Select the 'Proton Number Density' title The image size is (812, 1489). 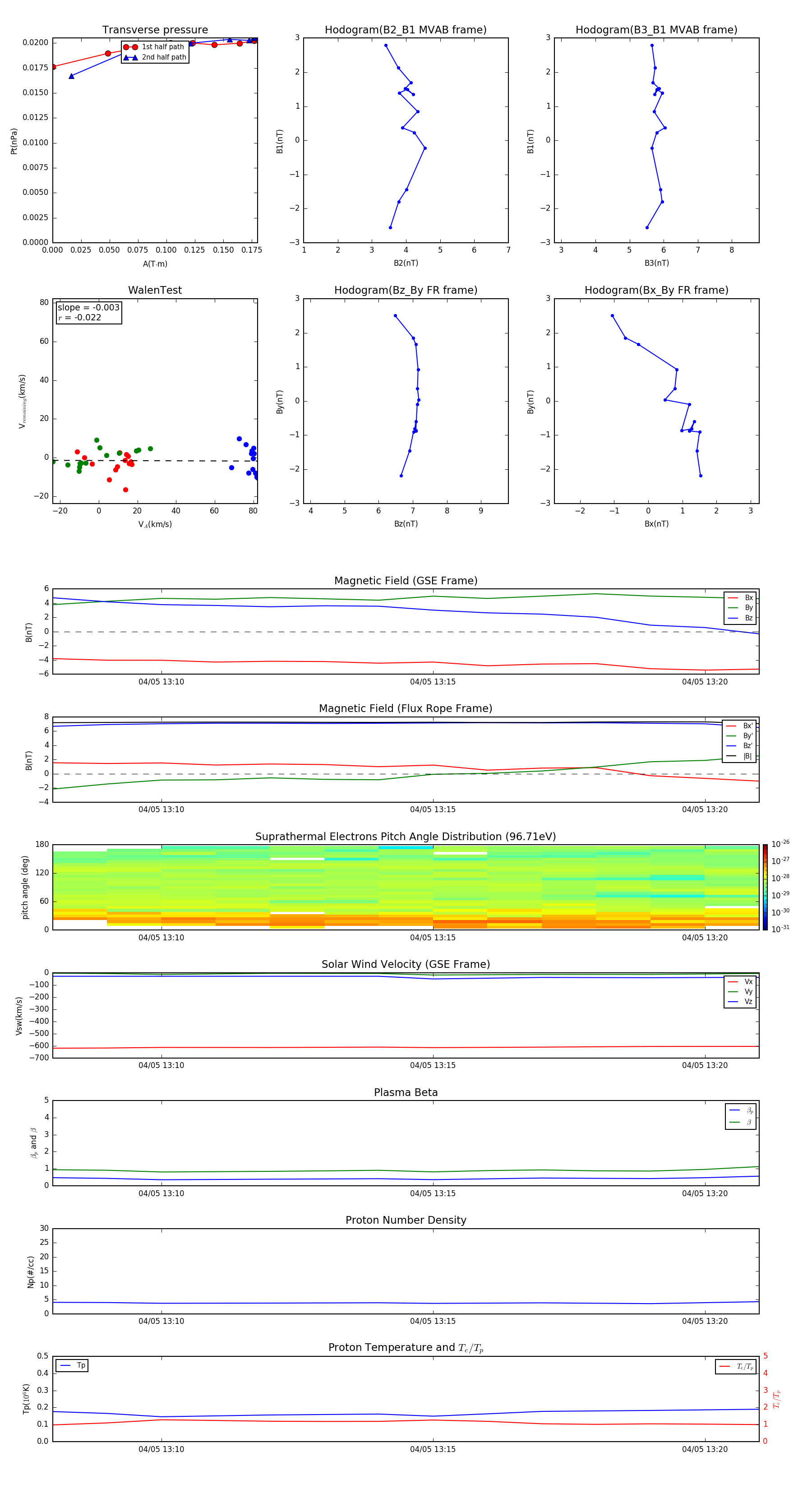(x=406, y=1220)
